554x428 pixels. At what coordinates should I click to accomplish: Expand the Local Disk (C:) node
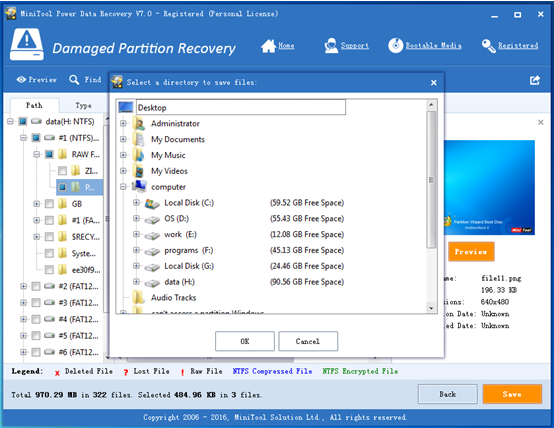[136, 203]
